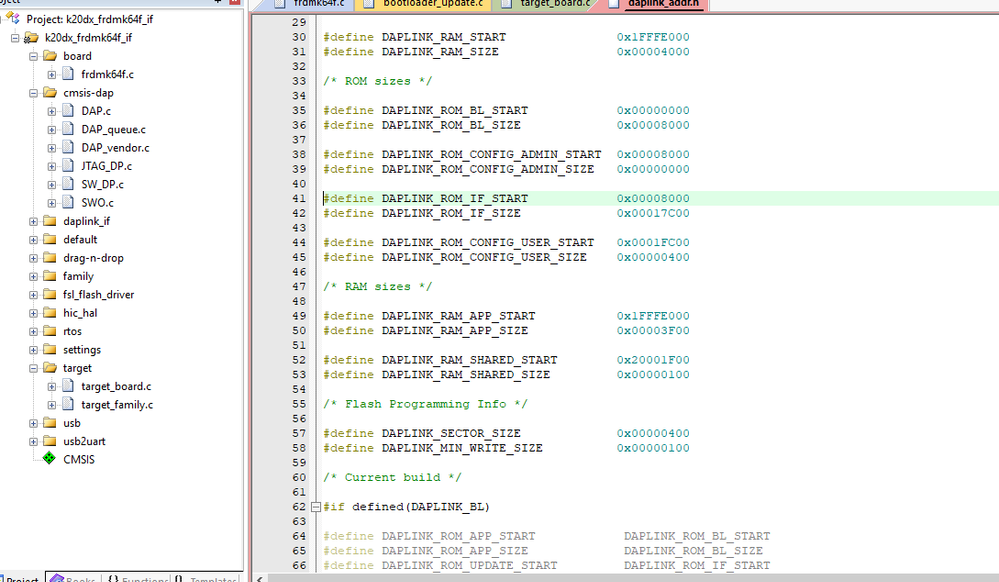Expand the hic_hal folder
This screenshot has width=999, height=582.
coord(33,313)
